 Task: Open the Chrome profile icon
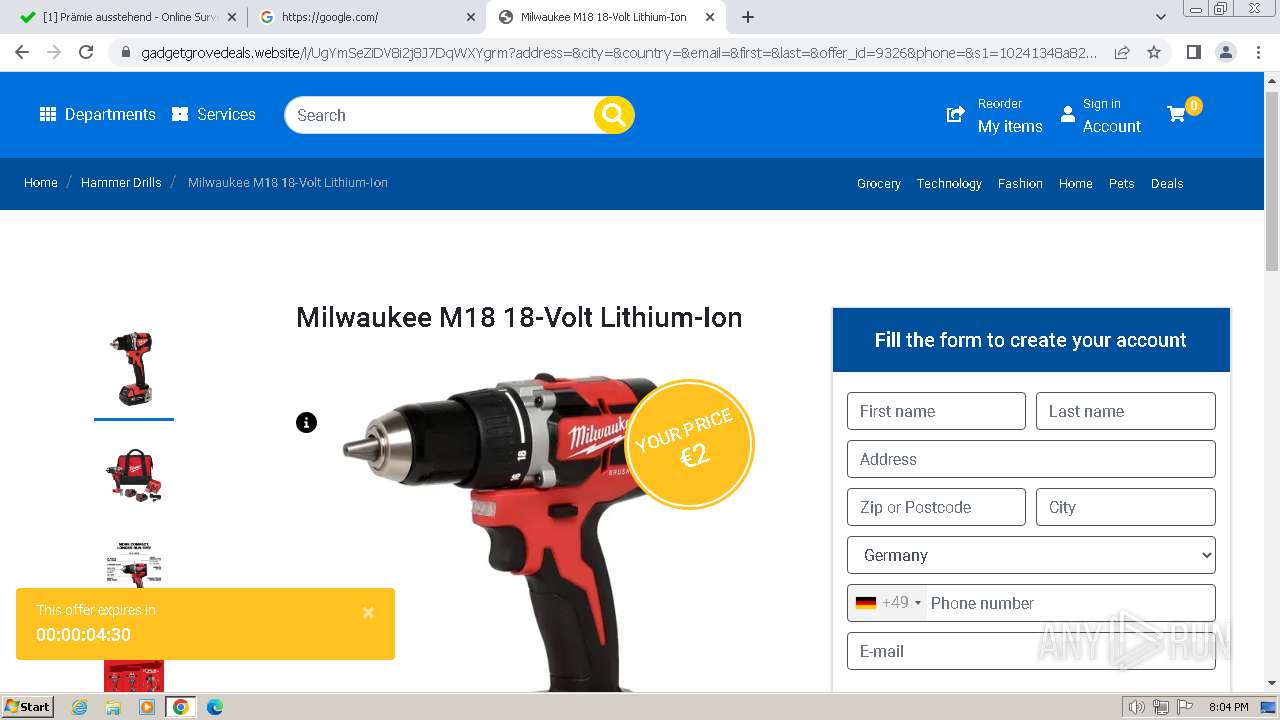(1225, 52)
